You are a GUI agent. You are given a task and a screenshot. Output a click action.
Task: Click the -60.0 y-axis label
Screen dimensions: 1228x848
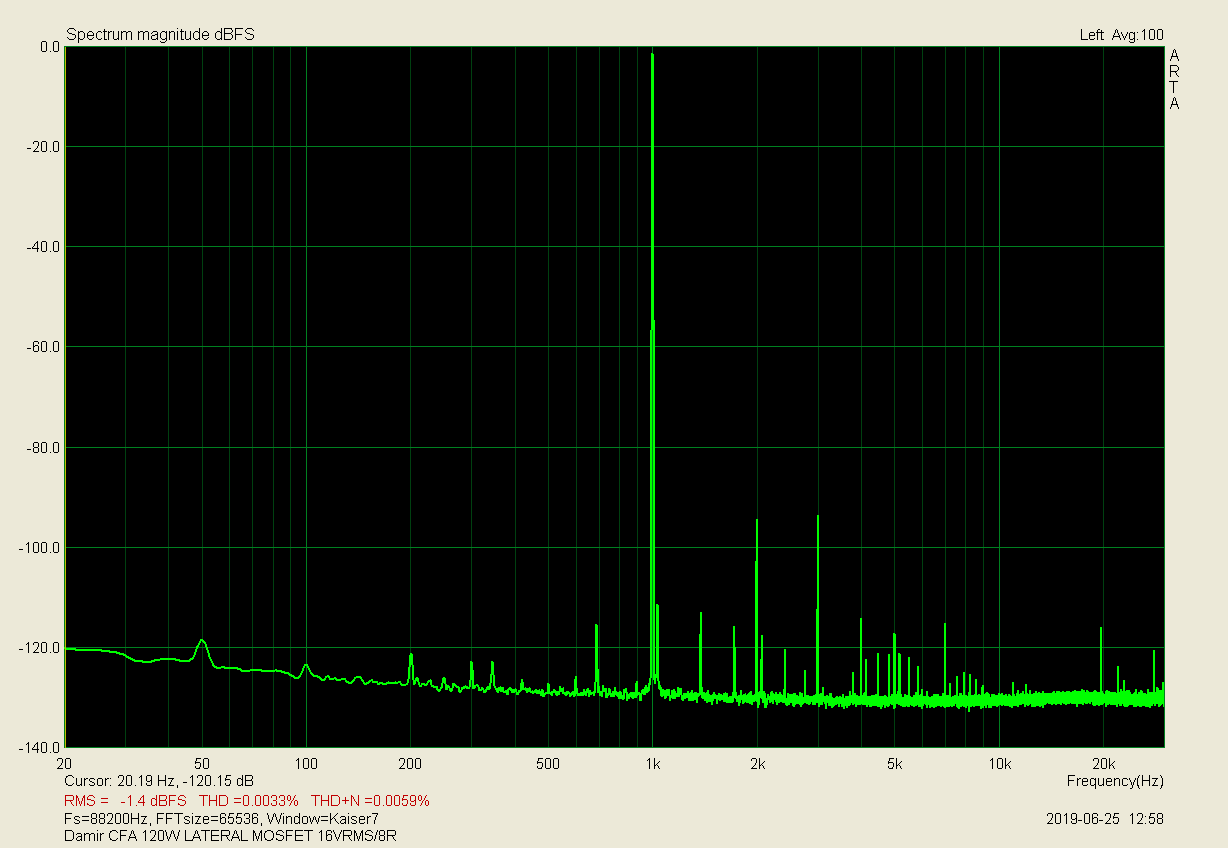45,347
